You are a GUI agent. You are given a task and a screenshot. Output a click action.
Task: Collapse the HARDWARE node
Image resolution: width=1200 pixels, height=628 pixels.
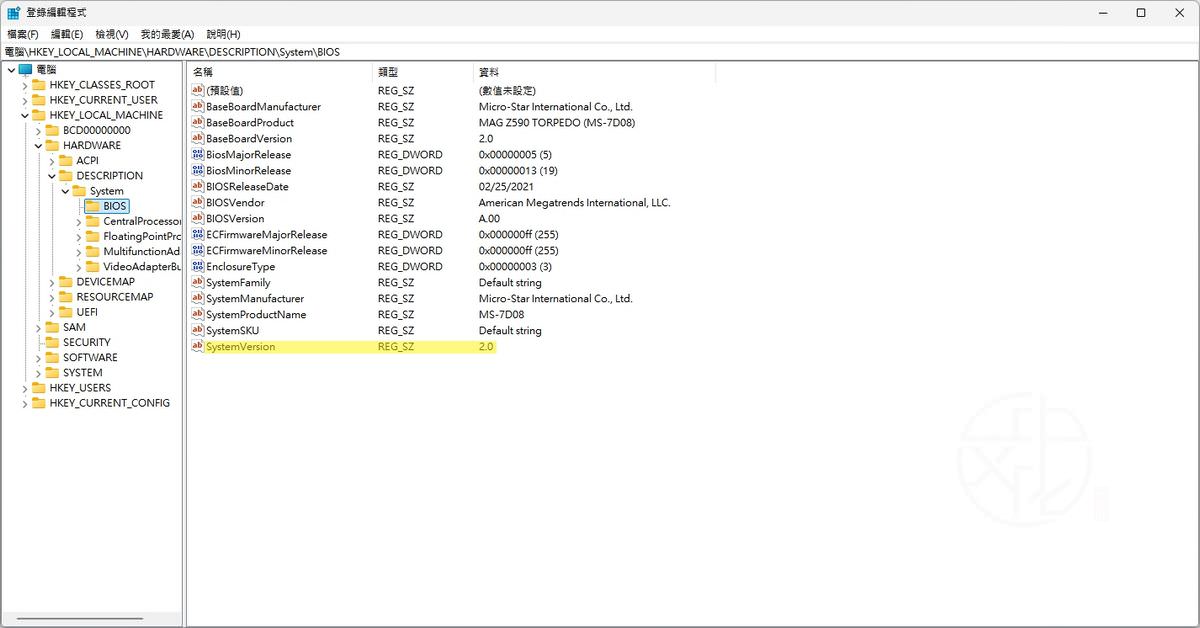[38, 145]
